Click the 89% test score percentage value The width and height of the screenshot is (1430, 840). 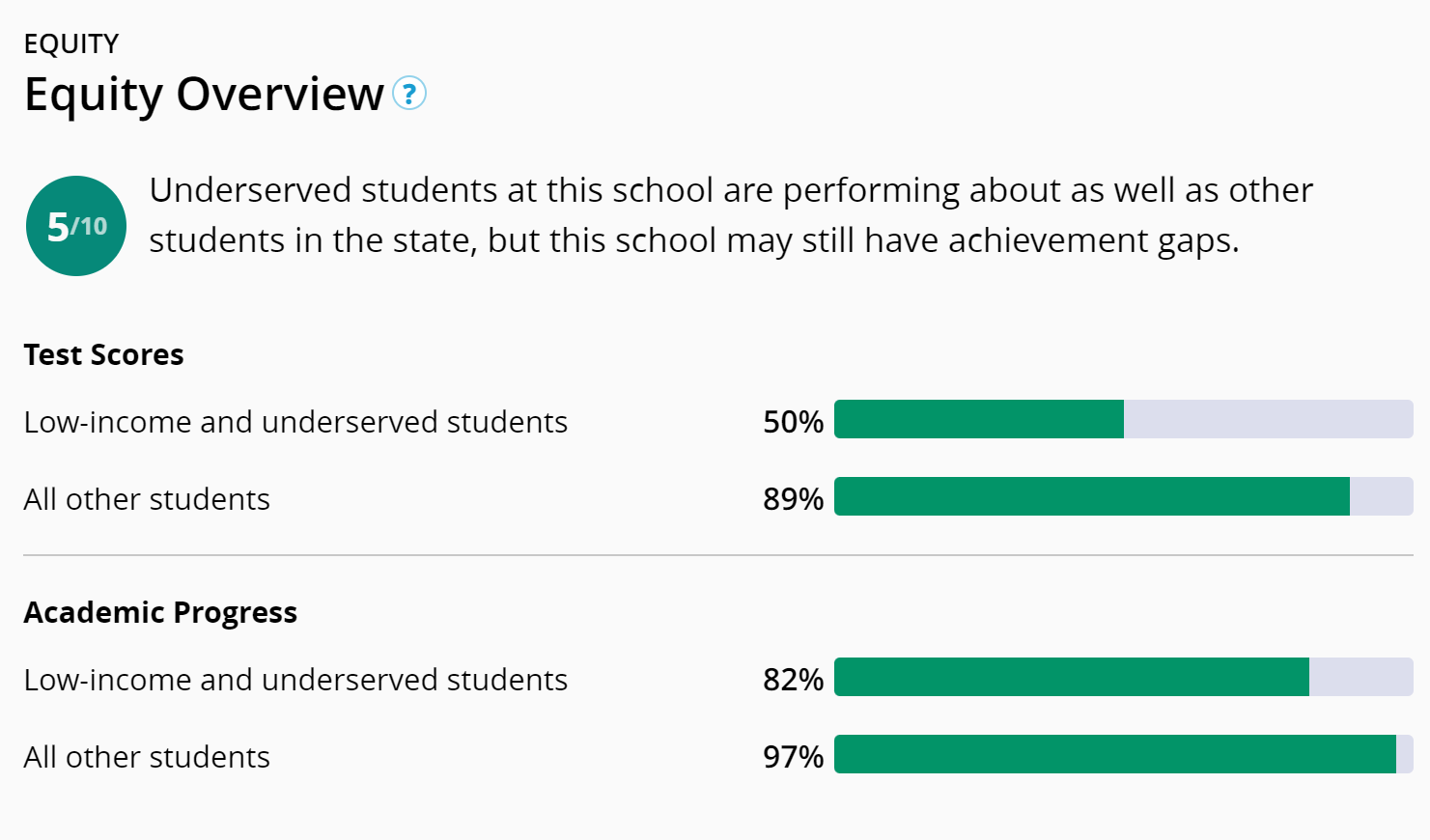793,499
